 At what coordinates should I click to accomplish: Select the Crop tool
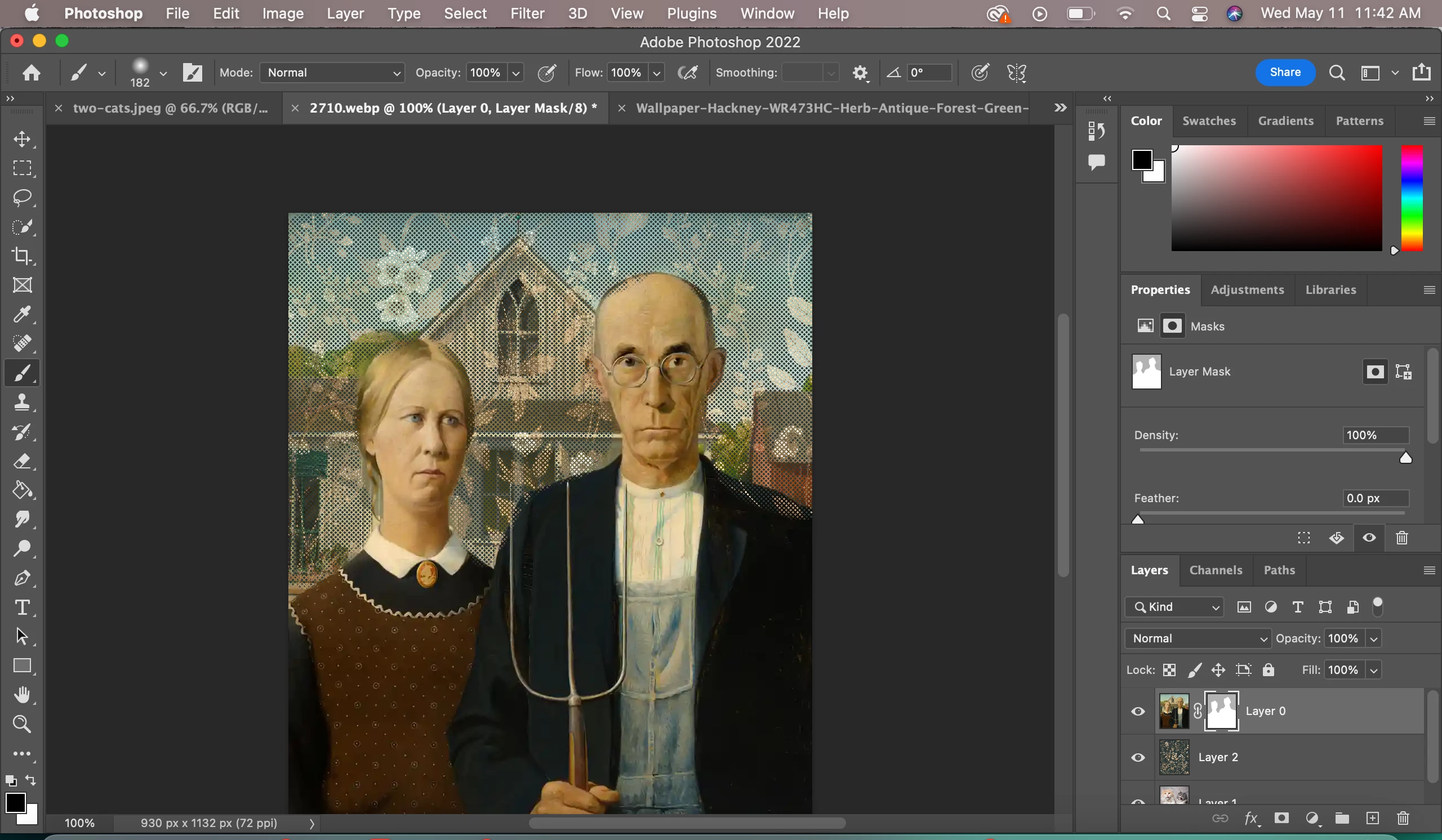pyautogui.click(x=23, y=256)
